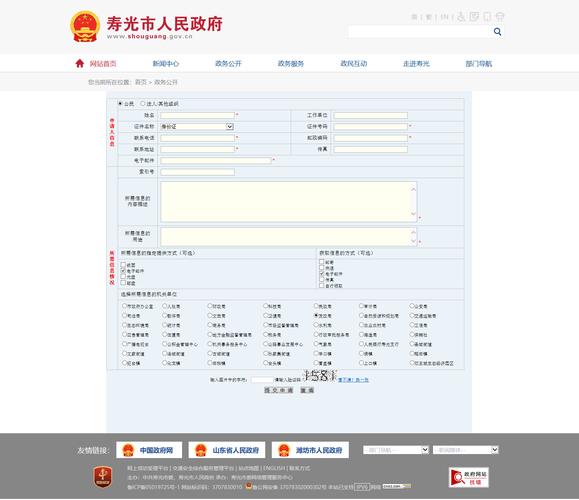
Task: Uncheck 电子邮件 under information format options
Action: [x=123, y=271]
